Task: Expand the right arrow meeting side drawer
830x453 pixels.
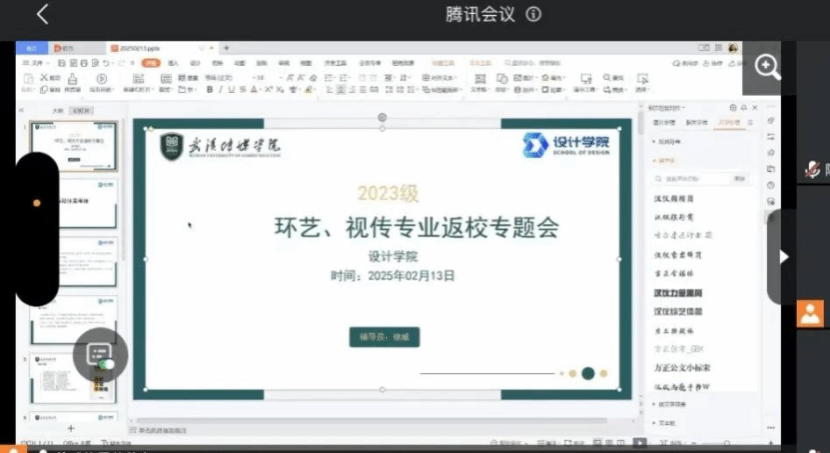Action: (783, 257)
